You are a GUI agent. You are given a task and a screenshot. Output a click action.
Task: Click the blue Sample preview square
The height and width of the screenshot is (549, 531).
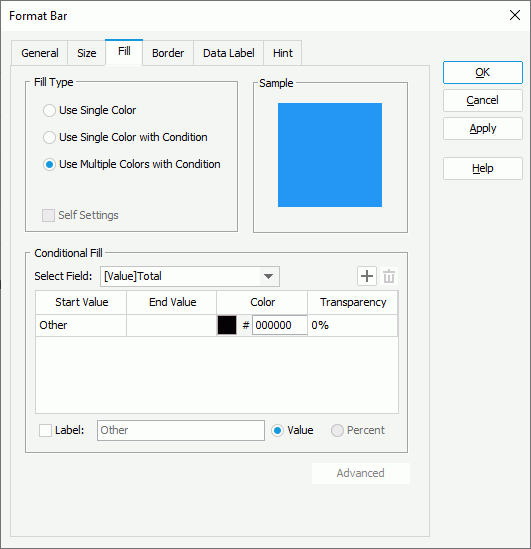click(330, 155)
